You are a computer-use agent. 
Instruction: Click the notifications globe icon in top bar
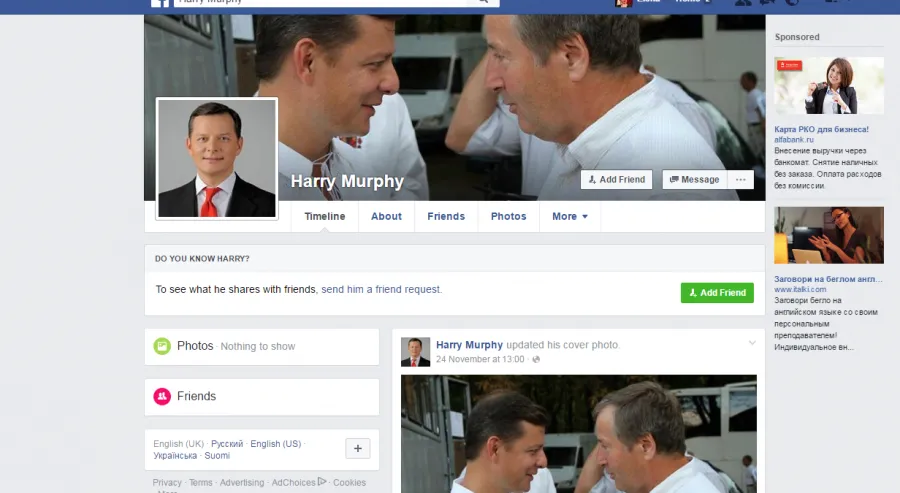click(792, 2)
